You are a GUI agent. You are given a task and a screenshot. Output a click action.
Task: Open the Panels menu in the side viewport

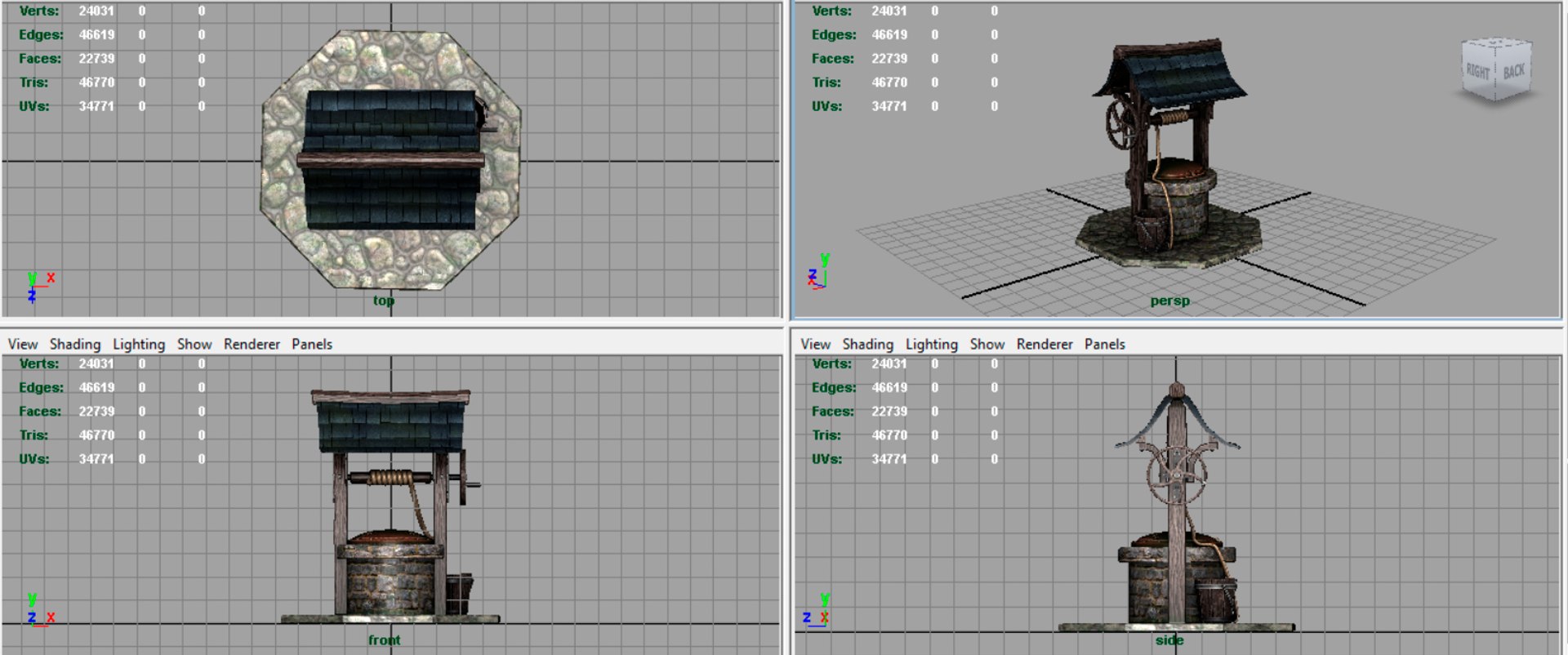click(x=1105, y=345)
